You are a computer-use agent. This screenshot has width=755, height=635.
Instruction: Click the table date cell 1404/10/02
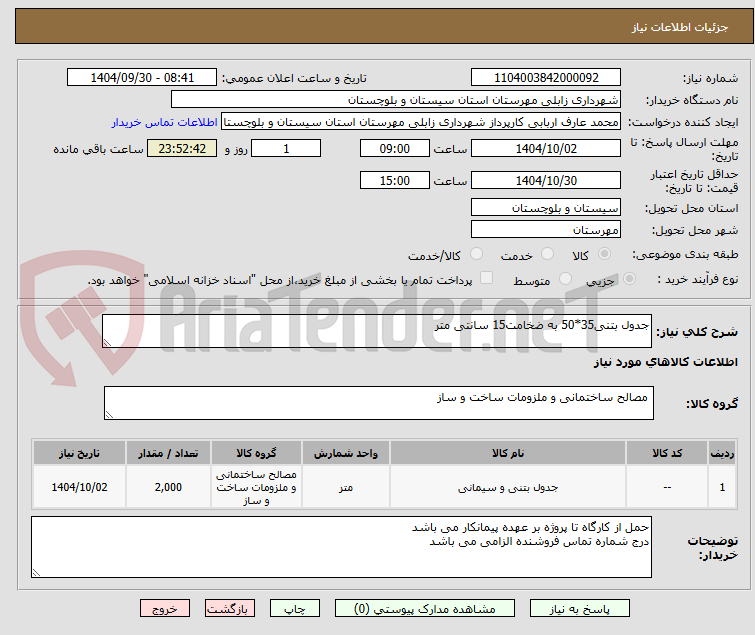(x=79, y=487)
